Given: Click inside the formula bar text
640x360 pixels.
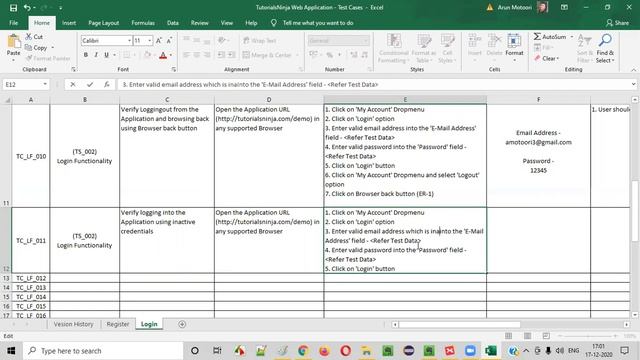Looking at the screenshot, I should point(250,84).
